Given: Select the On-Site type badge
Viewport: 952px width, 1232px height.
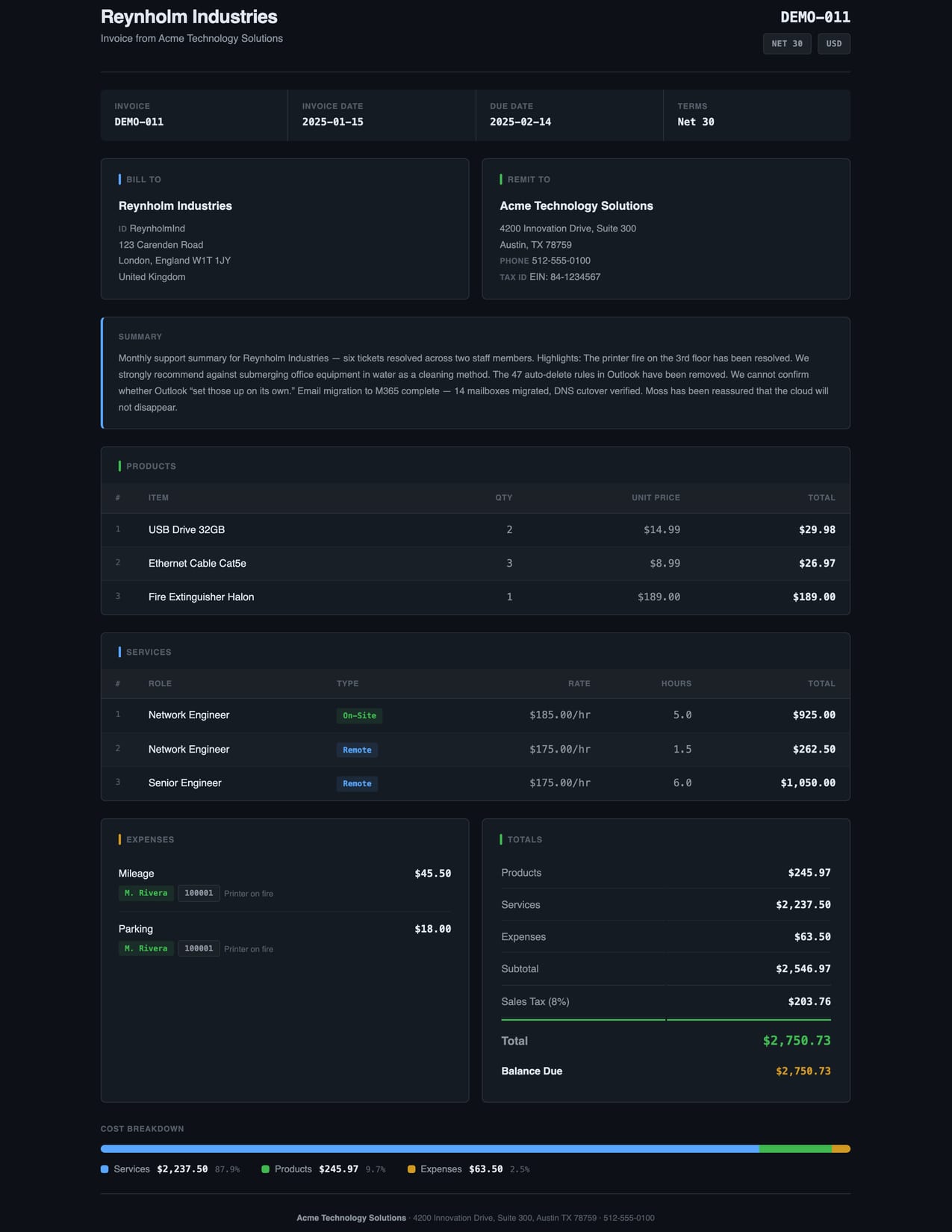Looking at the screenshot, I should (x=359, y=715).
